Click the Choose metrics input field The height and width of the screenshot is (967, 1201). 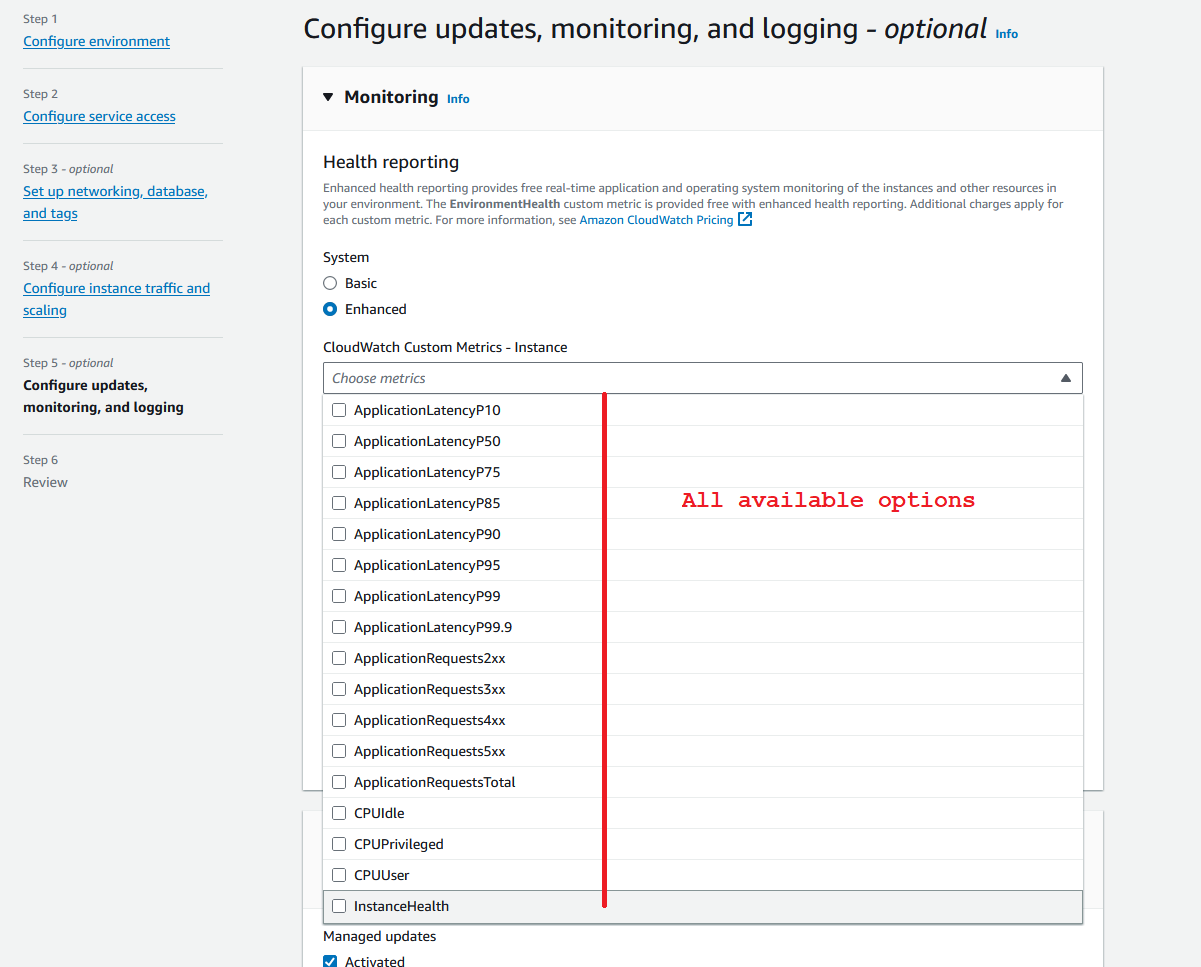pyautogui.click(x=690, y=378)
